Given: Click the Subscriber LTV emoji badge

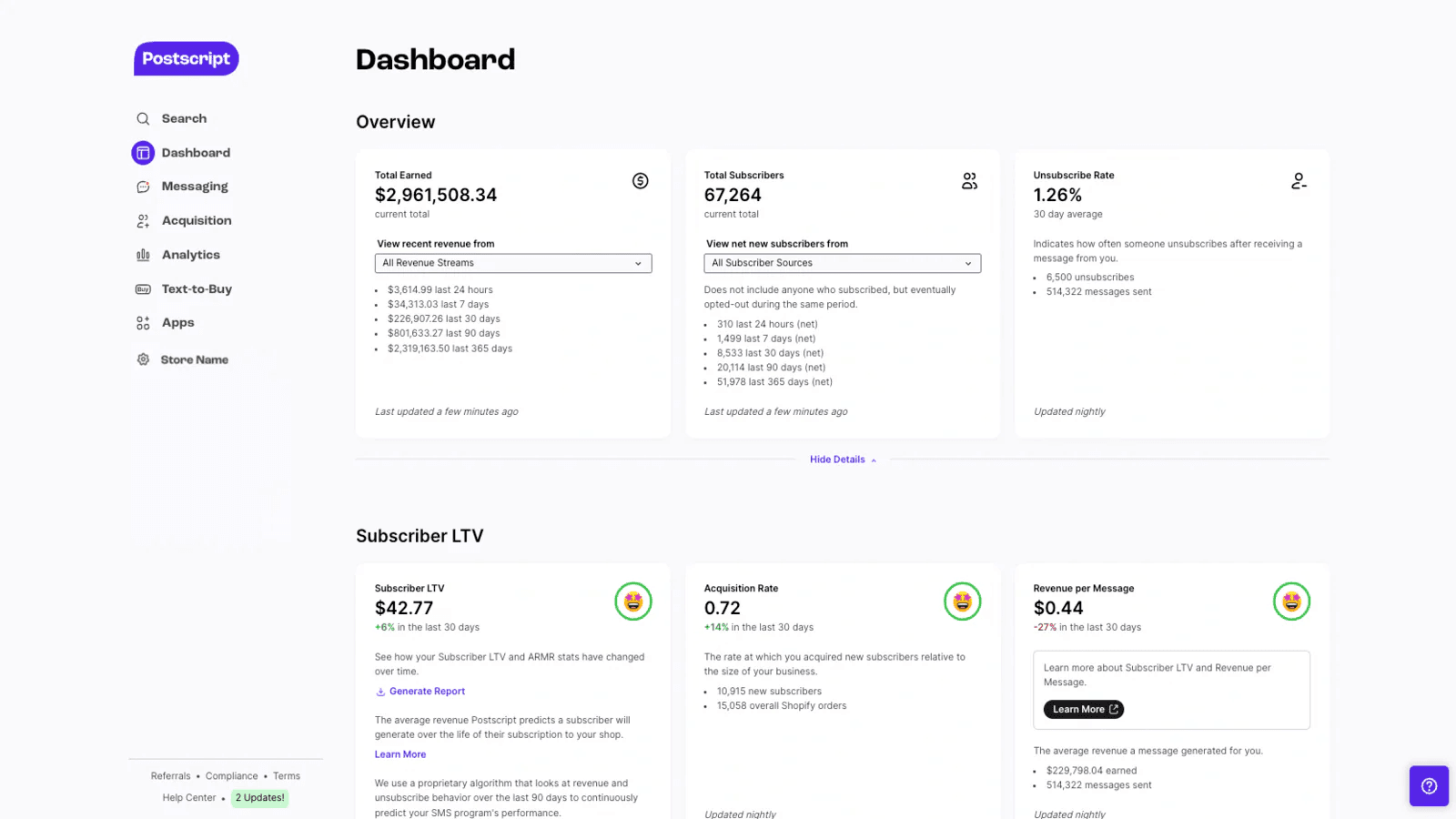Looking at the screenshot, I should click(x=633, y=602).
